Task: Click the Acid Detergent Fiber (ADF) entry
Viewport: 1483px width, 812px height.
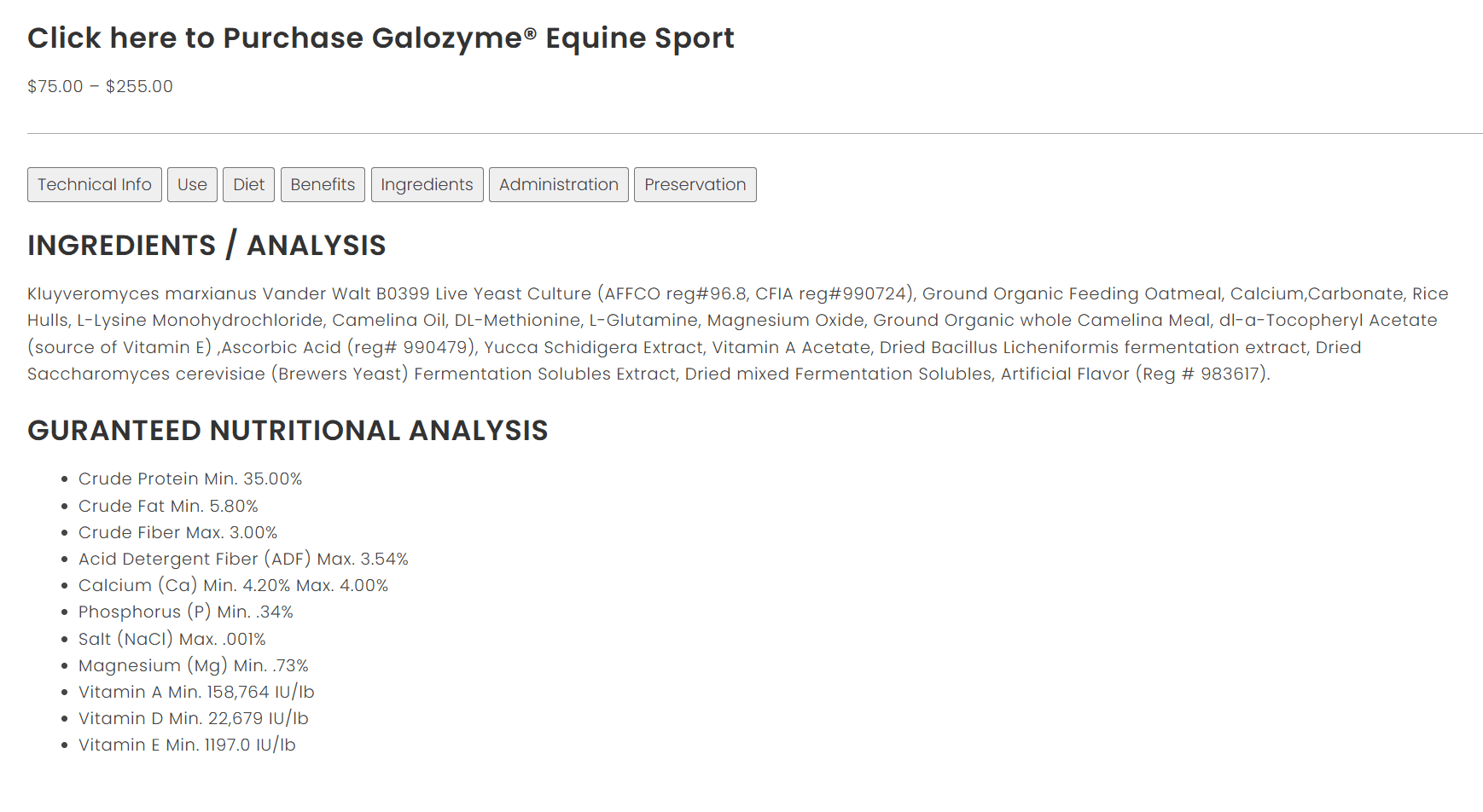Action: 243,560
